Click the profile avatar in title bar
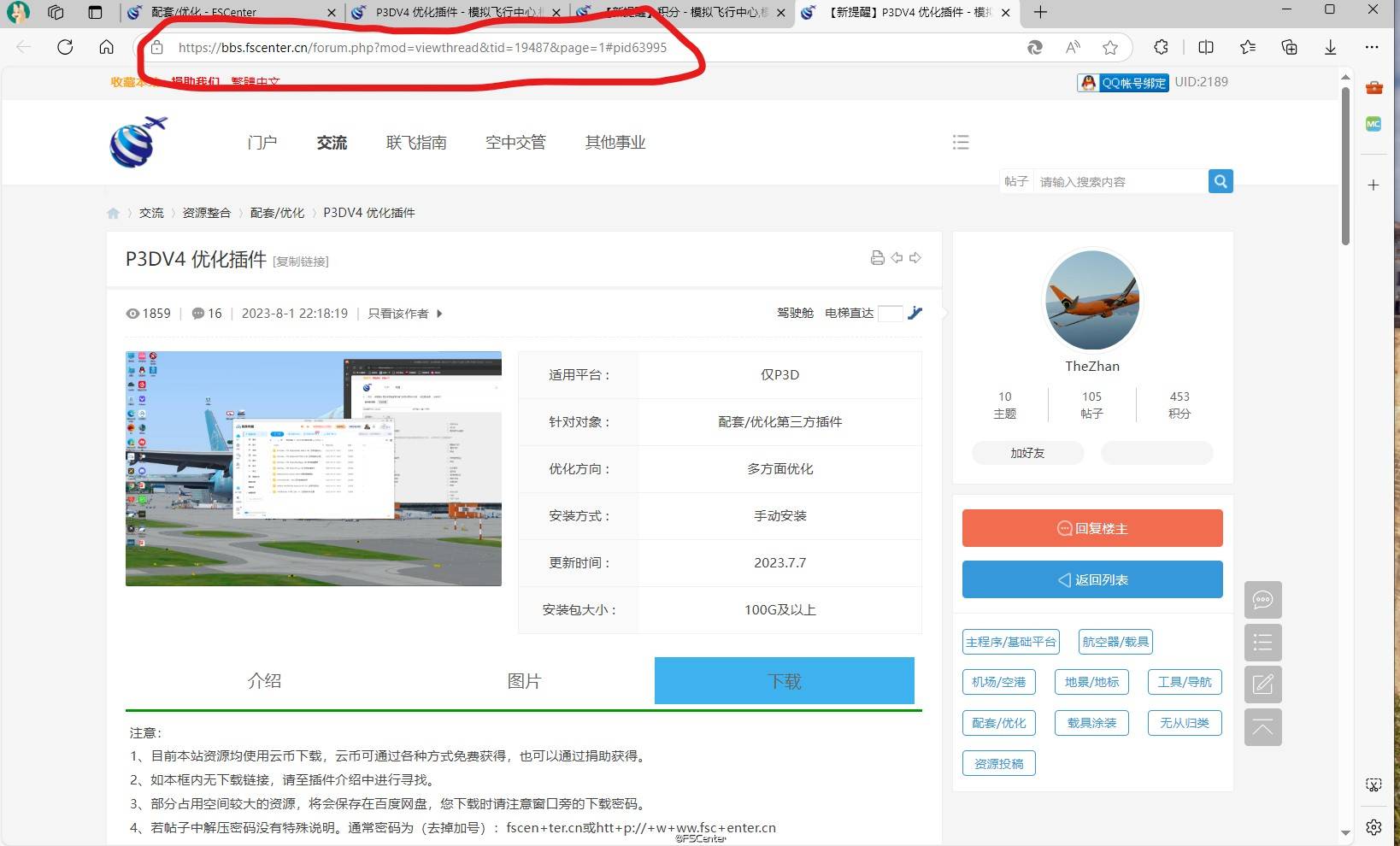This screenshot has height=846, width=1400. pyautogui.click(x=18, y=12)
